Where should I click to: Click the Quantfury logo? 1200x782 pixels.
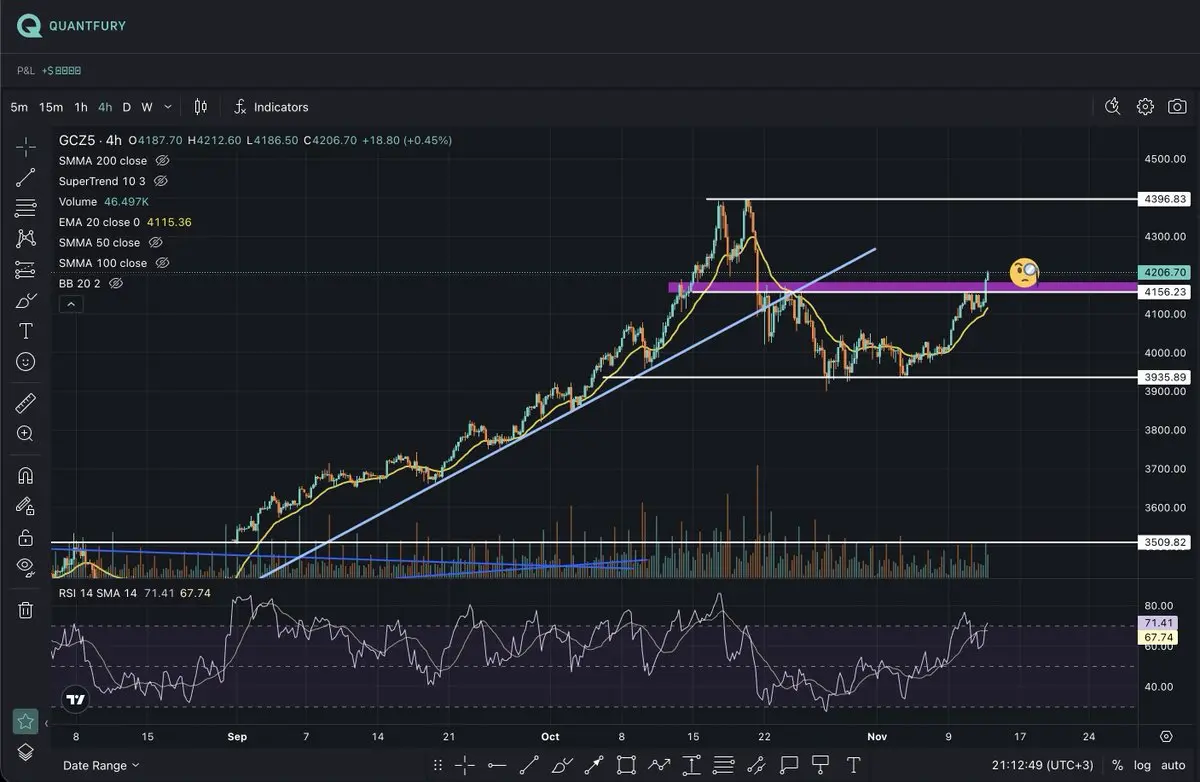pos(72,25)
